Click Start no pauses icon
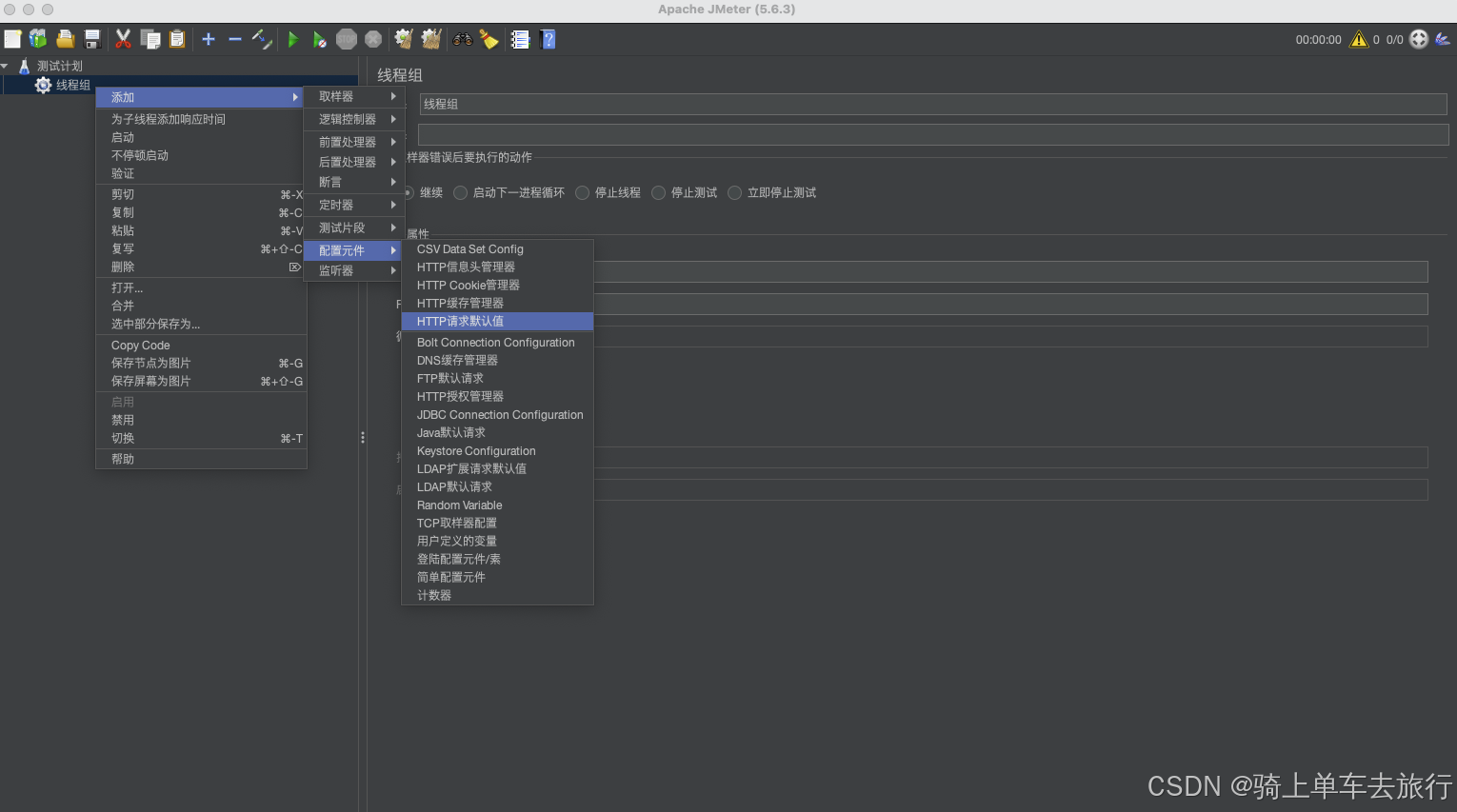Screen dimensions: 1457x812 pos(320,39)
